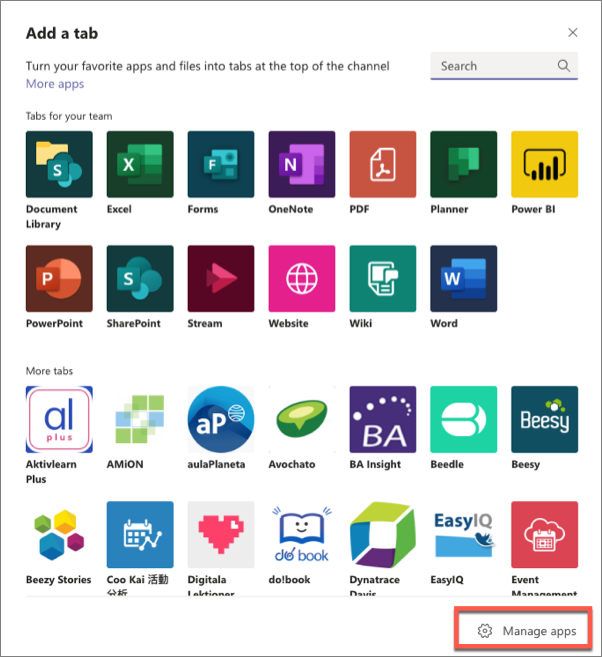
Task: Add a Word tab
Action: pos(464,278)
